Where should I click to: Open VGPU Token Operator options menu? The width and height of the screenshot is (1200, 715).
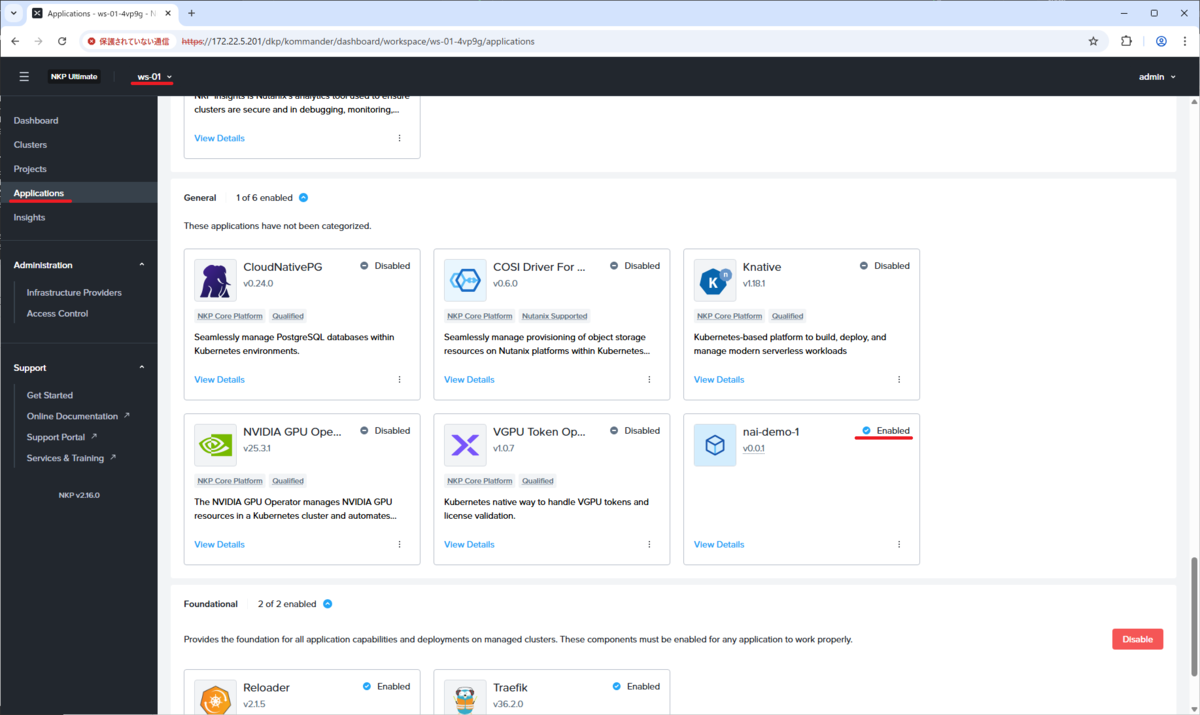click(x=649, y=545)
